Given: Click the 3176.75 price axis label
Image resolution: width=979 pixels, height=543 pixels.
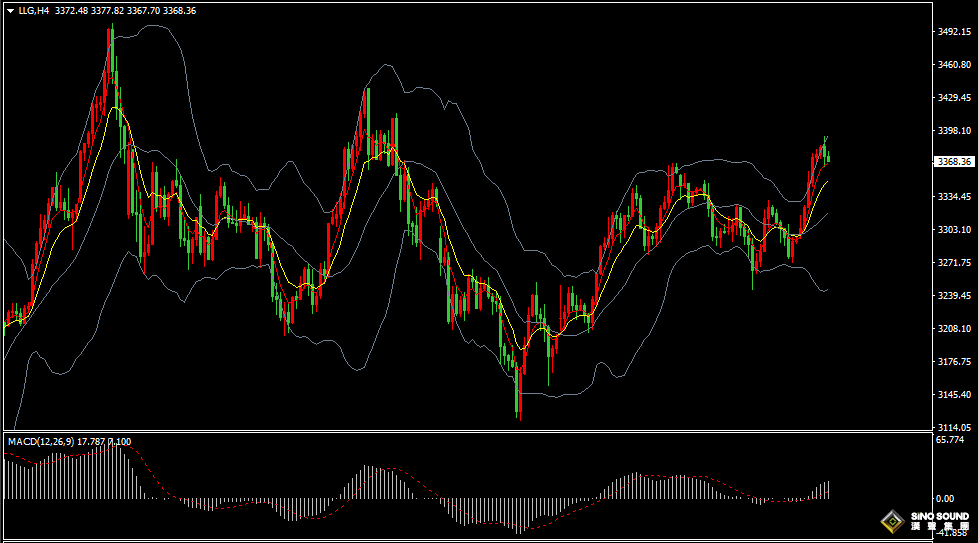Looking at the screenshot, I should [955, 361].
